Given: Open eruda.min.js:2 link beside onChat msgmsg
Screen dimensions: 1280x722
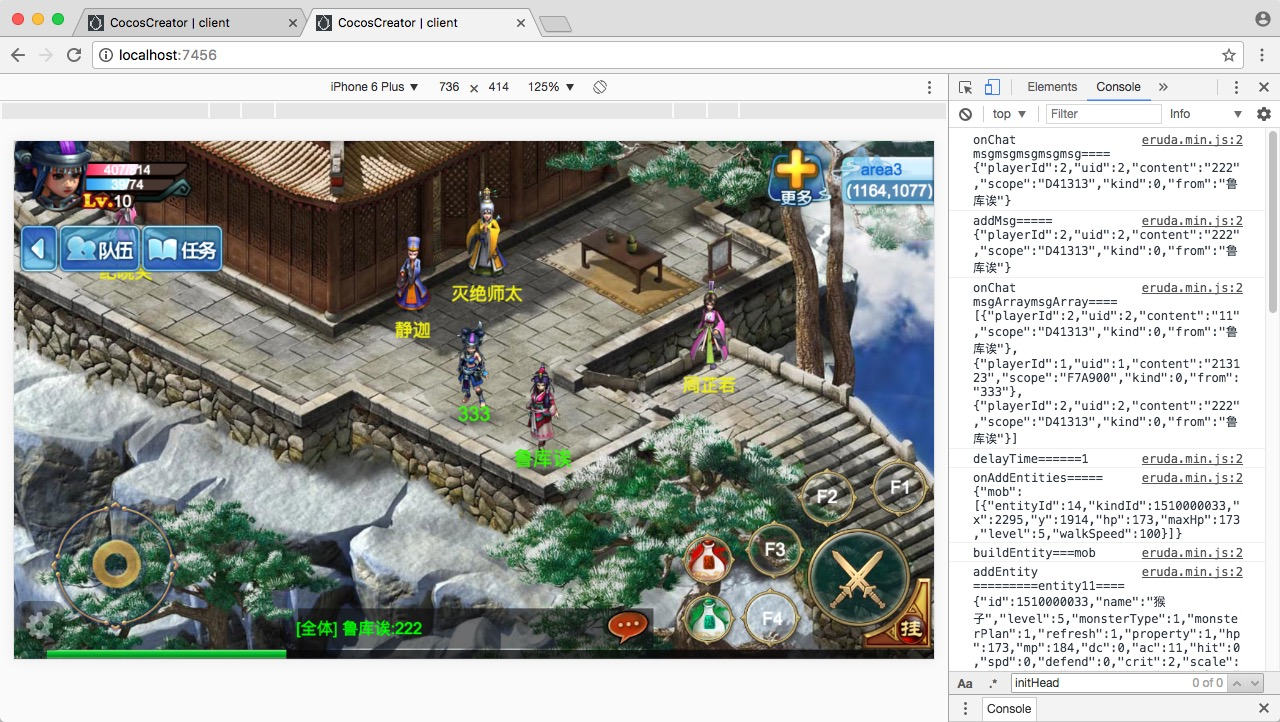Looking at the screenshot, I should [x=1192, y=140].
